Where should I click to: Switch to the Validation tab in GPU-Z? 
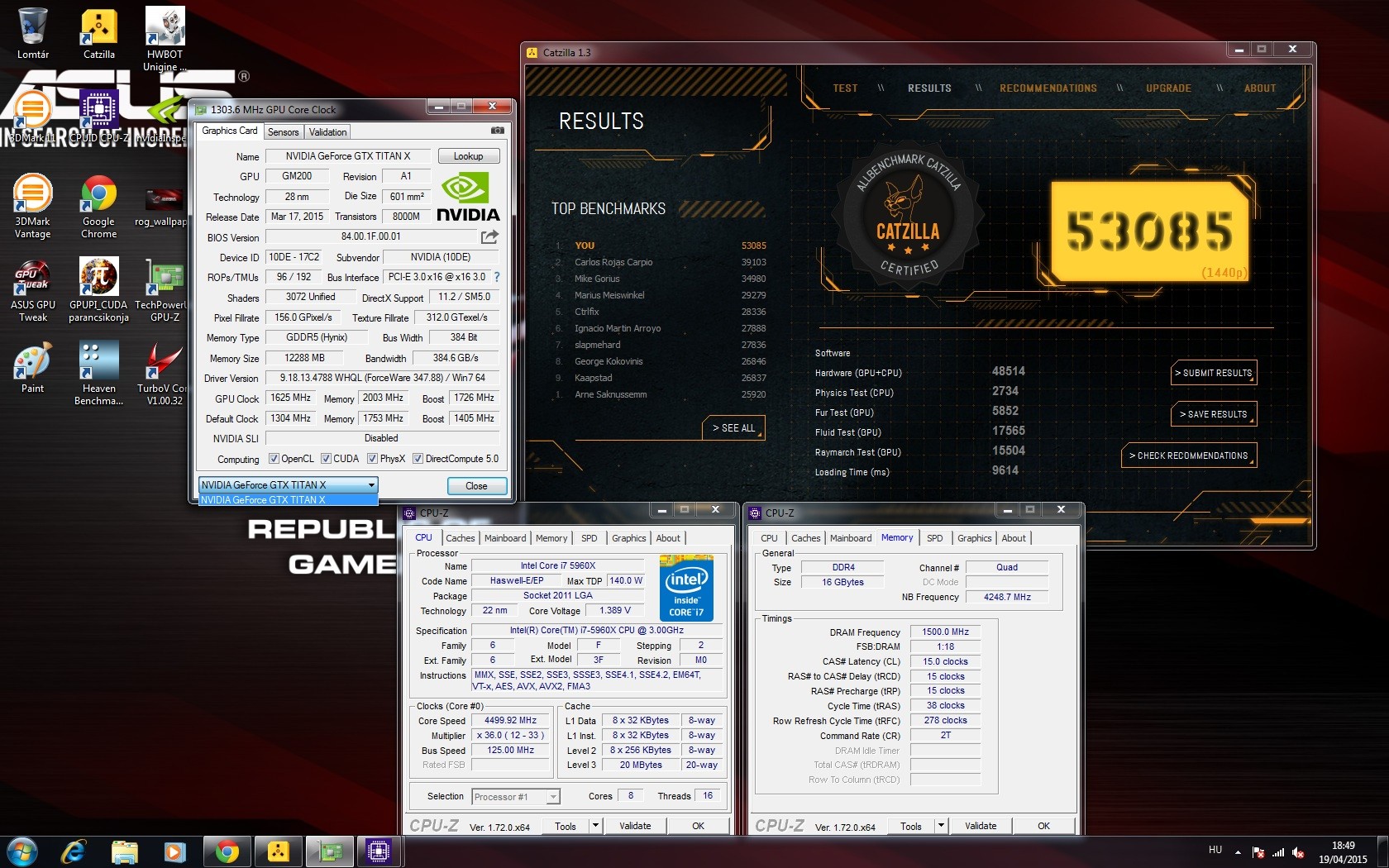[328, 132]
